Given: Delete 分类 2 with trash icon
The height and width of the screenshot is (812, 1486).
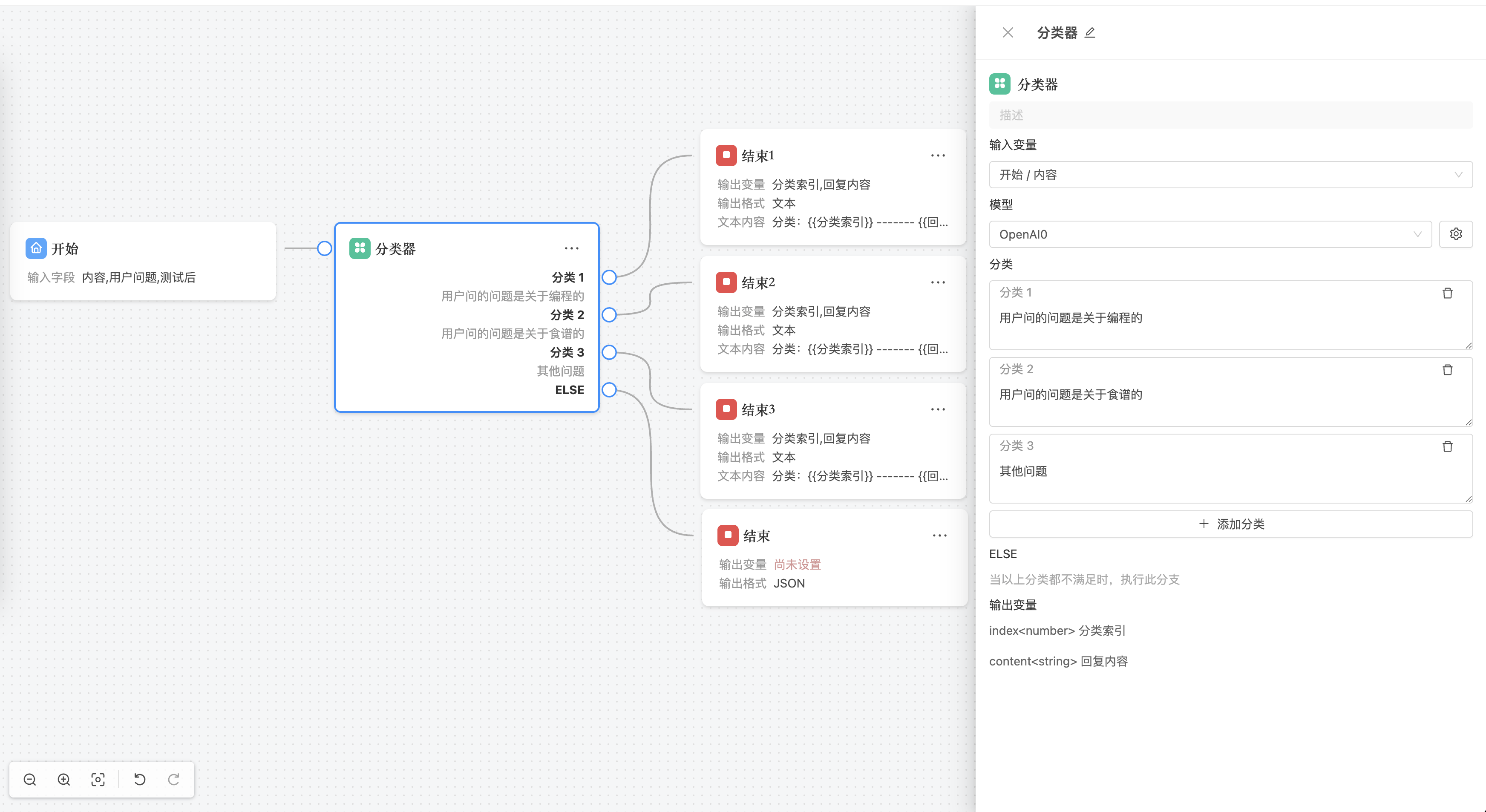Looking at the screenshot, I should click(1447, 370).
